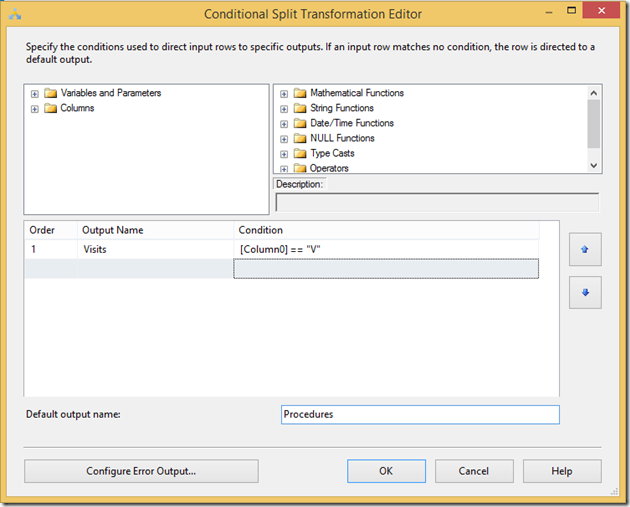Click the Date/Time Functions folder icon
Viewport: 630px width, 507px height.
pos(300,123)
